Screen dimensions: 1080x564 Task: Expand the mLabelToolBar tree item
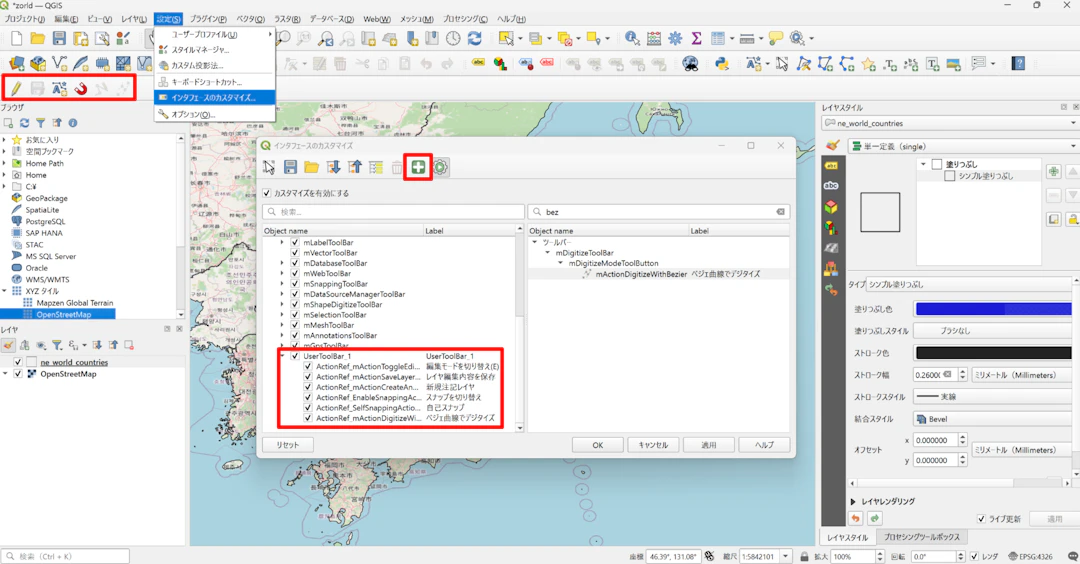click(282, 243)
